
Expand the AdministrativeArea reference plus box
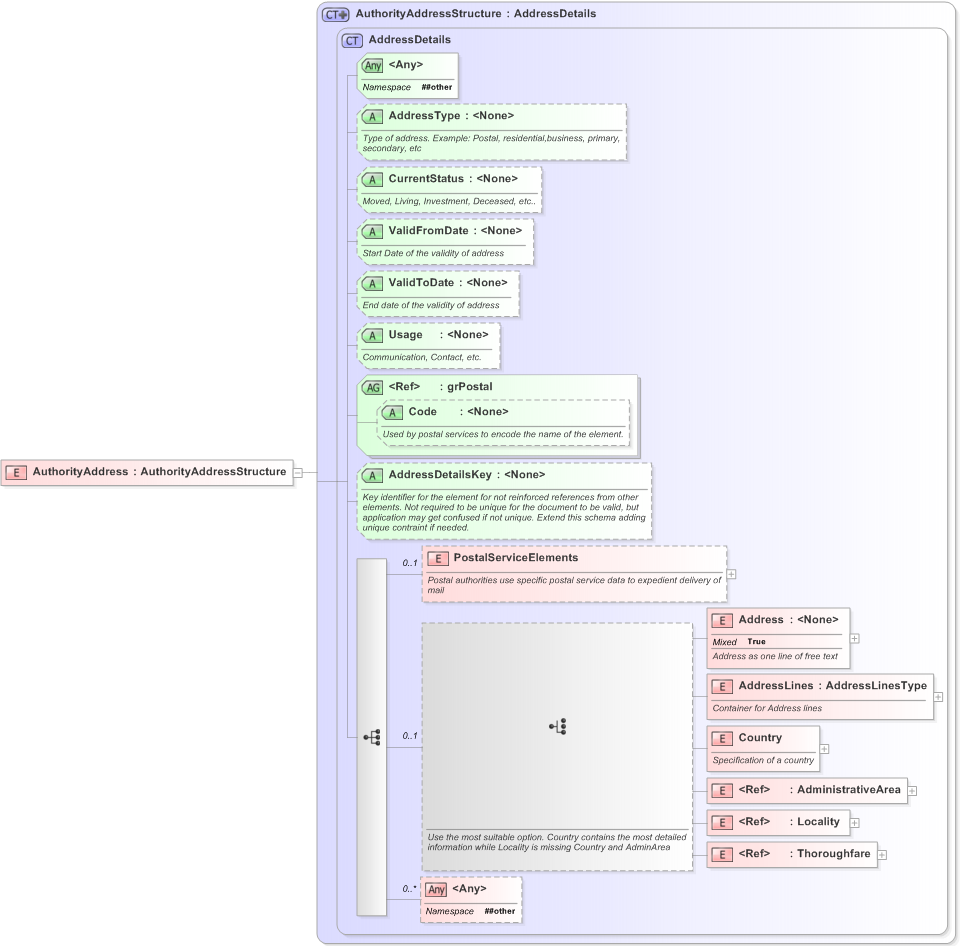click(x=915, y=790)
